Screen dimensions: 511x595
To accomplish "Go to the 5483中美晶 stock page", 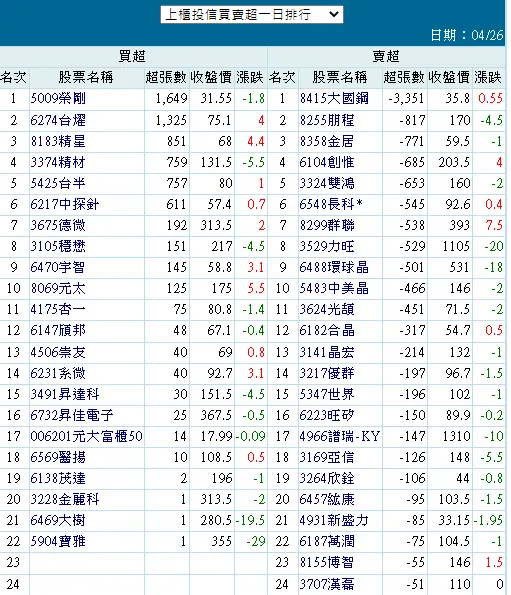I will click(x=334, y=288).
